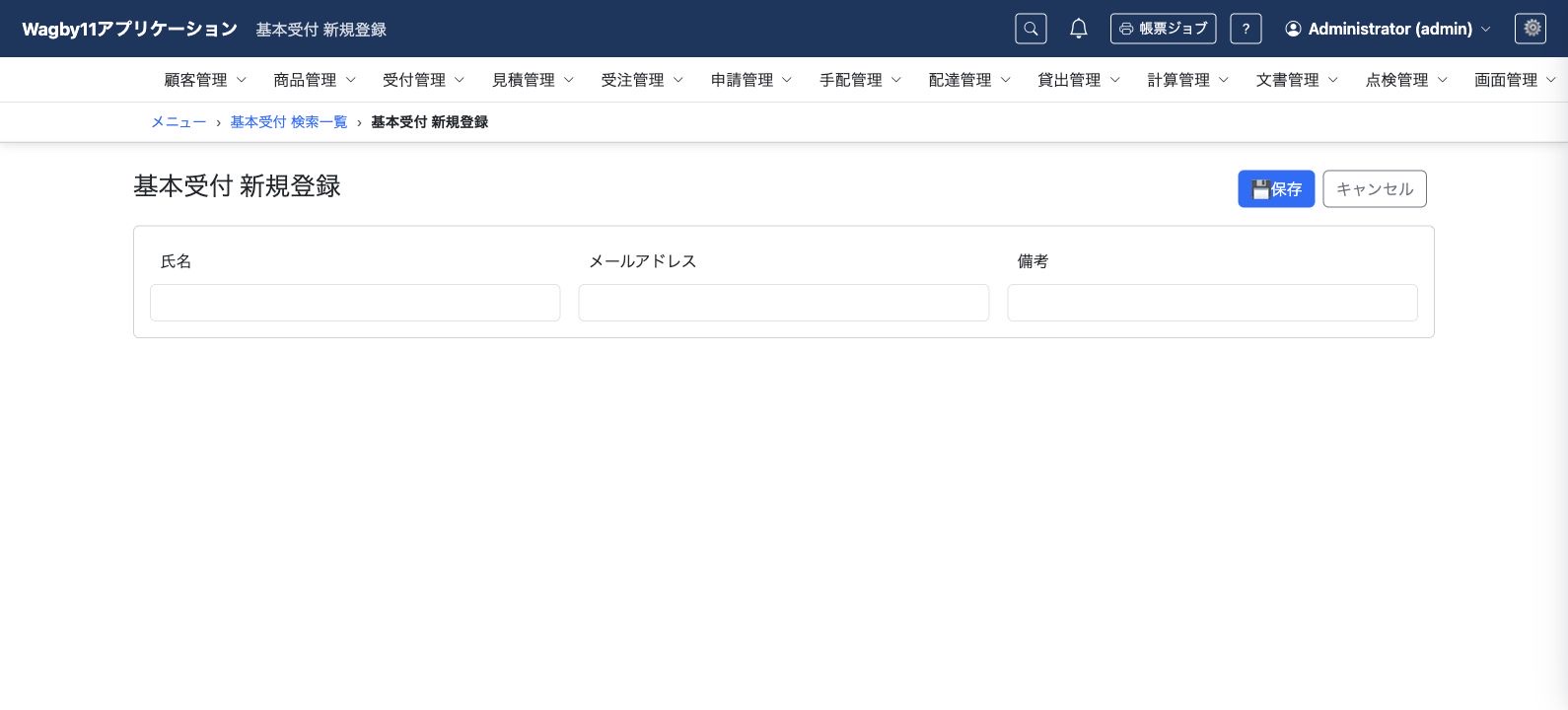Go to メニュー breadcrumb link
The height and width of the screenshot is (710, 1568).
(178, 122)
